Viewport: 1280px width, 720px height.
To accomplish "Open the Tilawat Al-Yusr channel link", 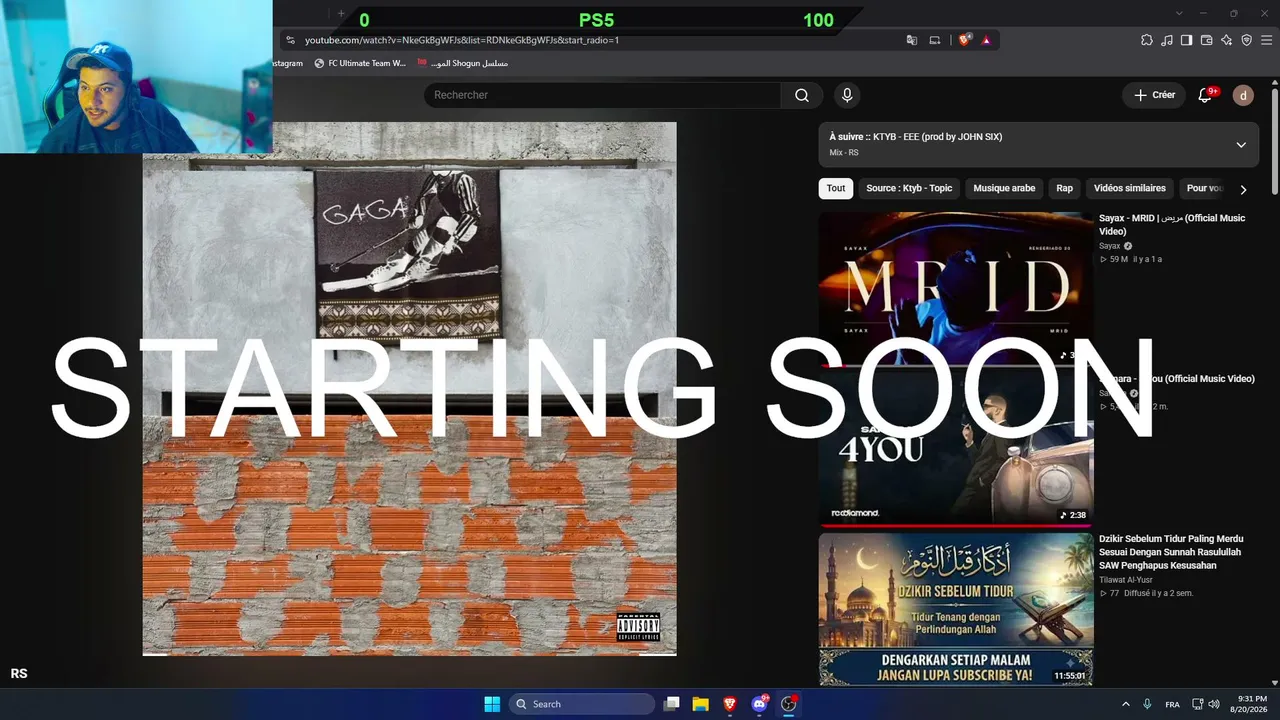I will click(x=1126, y=580).
